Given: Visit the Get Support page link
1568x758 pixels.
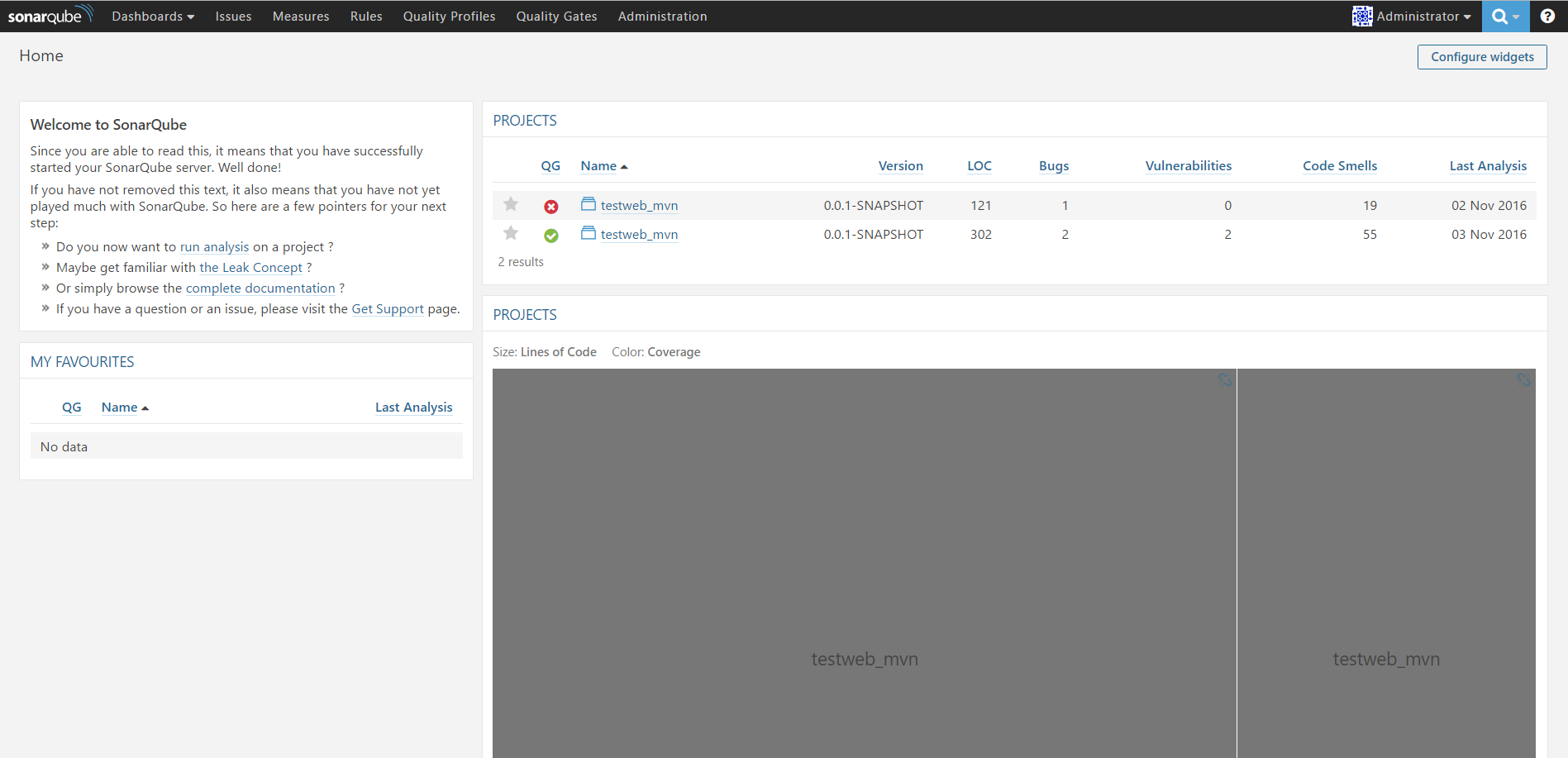Looking at the screenshot, I should [x=388, y=309].
